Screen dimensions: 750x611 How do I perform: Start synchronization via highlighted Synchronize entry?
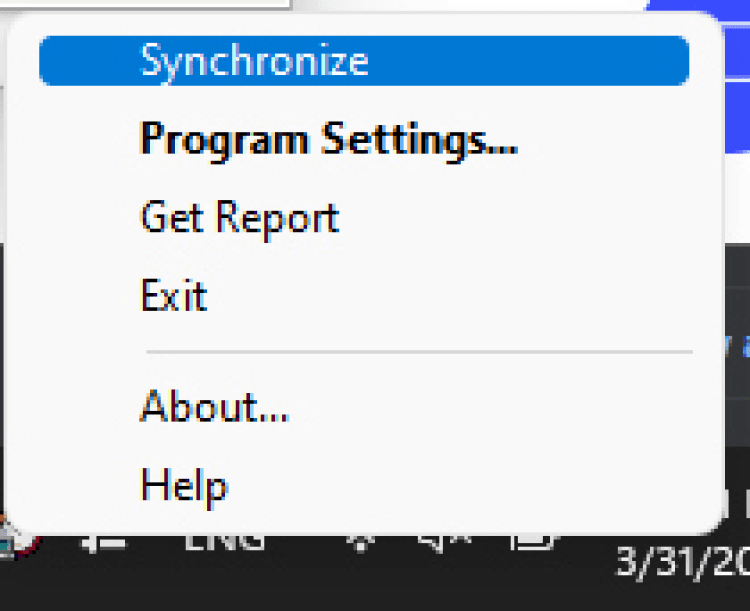click(x=363, y=61)
